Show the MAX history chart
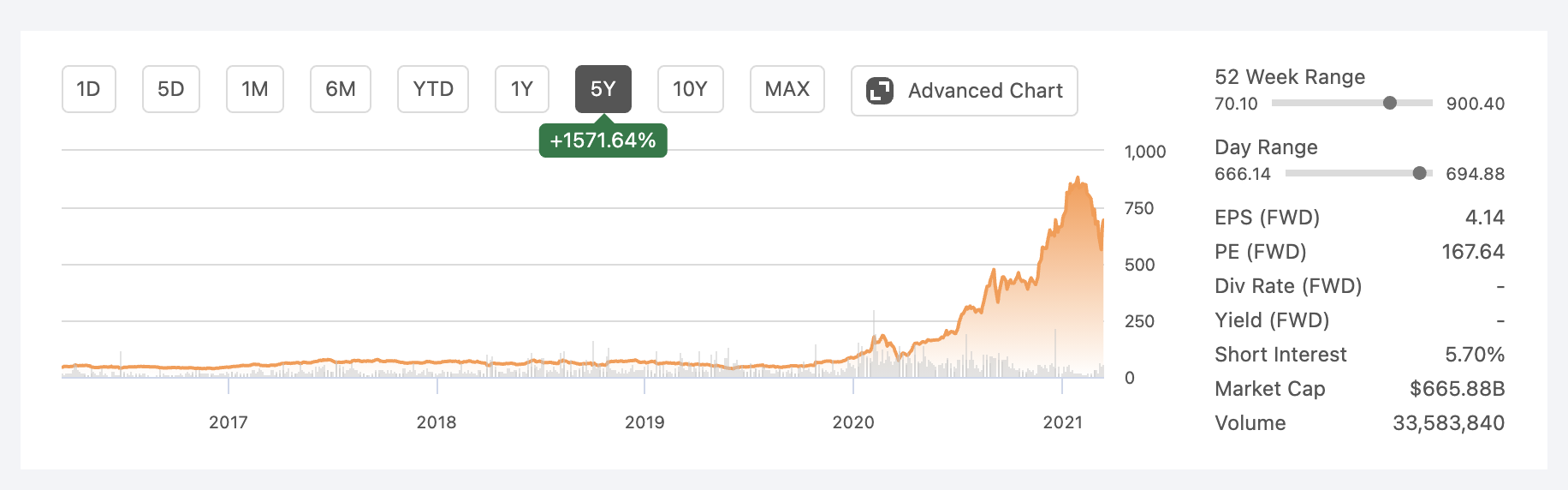Viewport: 1568px width, 490px height. point(787,89)
